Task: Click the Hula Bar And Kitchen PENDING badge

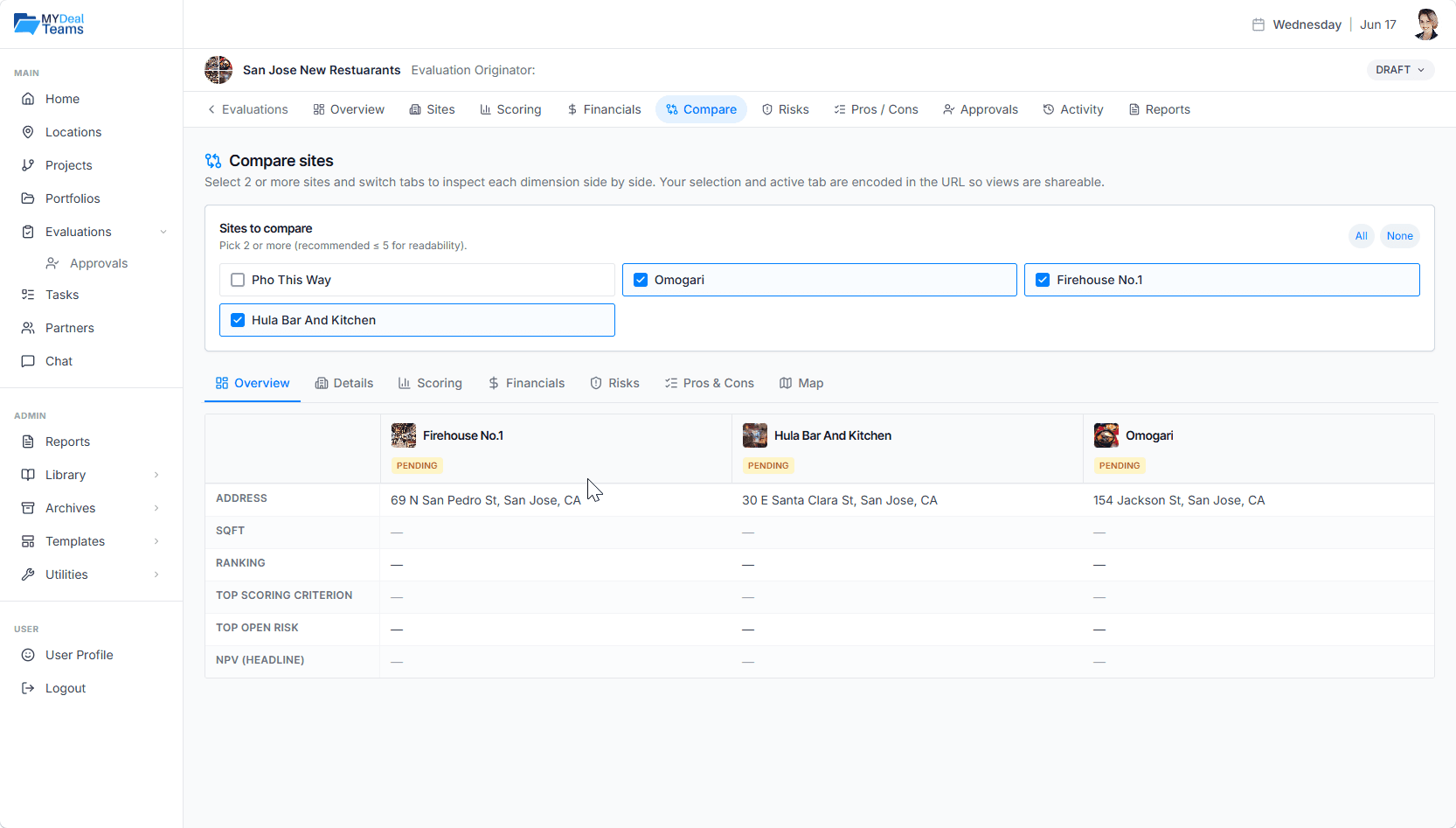Action: click(x=768, y=465)
